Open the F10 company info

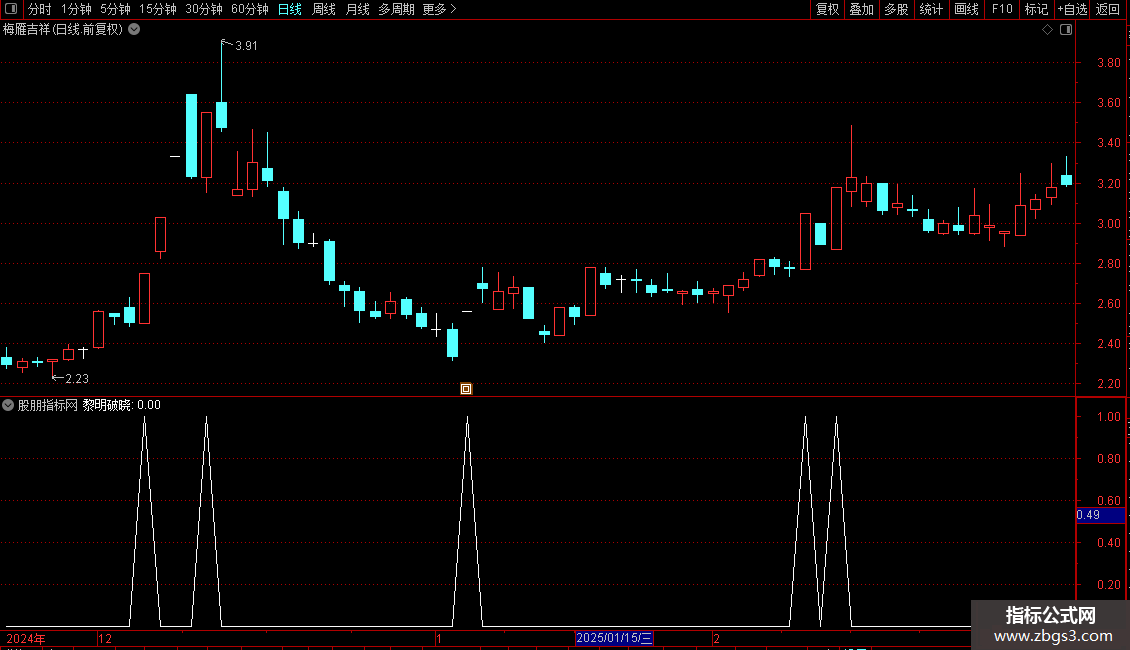(x=1002, y=9)
